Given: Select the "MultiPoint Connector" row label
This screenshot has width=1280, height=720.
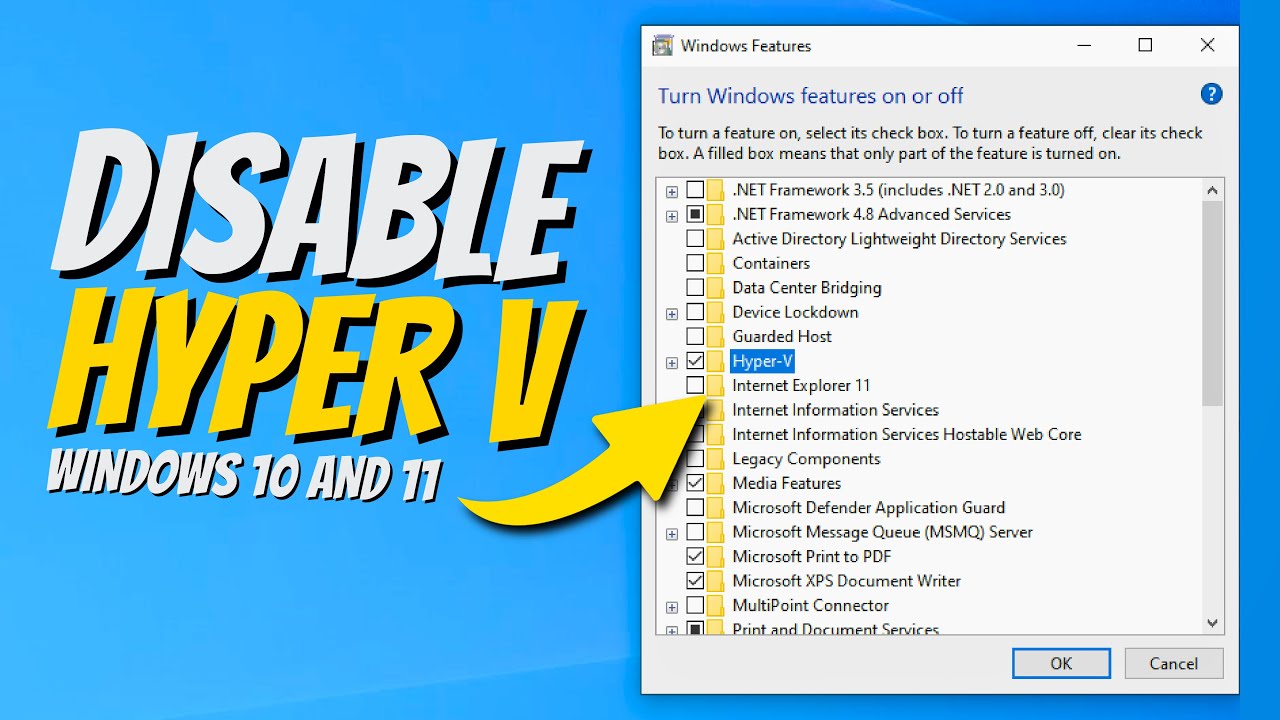Looking at the screenshot, I should [x=810, y=606].
